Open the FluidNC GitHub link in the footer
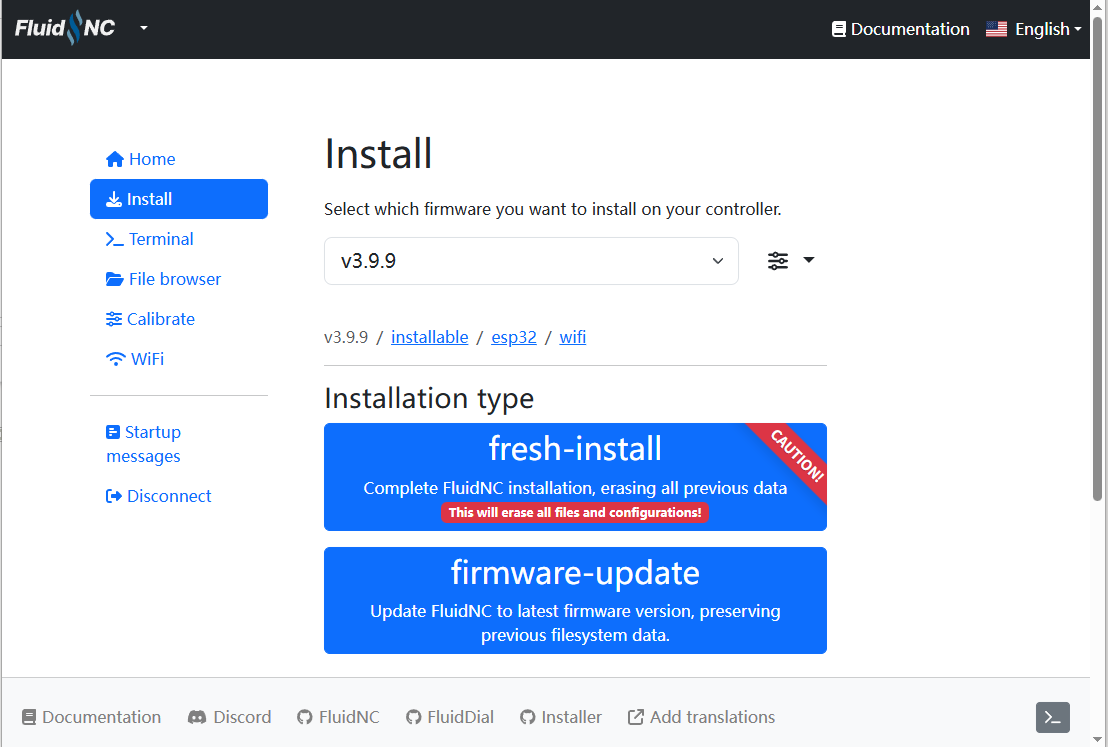1108x747 pixels. click(338, 717)
